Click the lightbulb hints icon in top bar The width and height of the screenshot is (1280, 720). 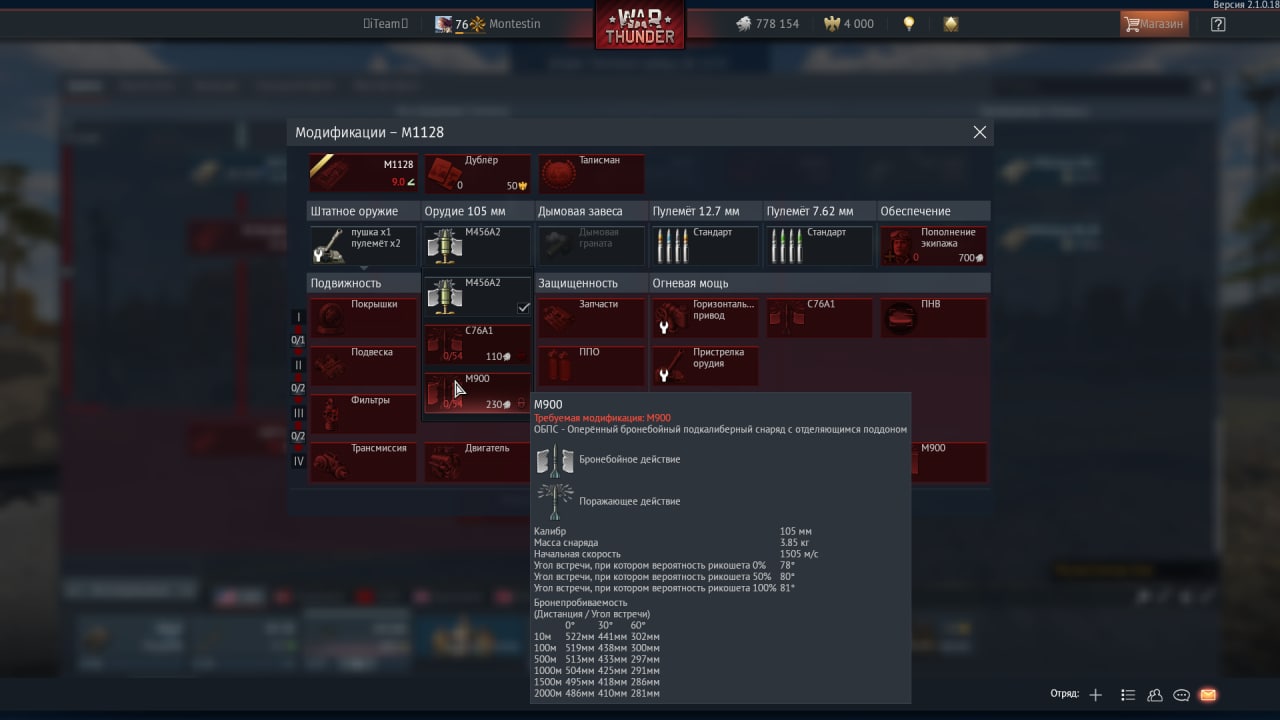(908, 24)
